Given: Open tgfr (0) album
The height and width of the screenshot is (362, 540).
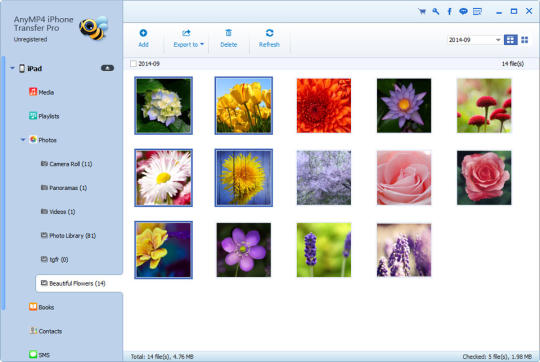Looking at the screenshot, I should point(54,259).
